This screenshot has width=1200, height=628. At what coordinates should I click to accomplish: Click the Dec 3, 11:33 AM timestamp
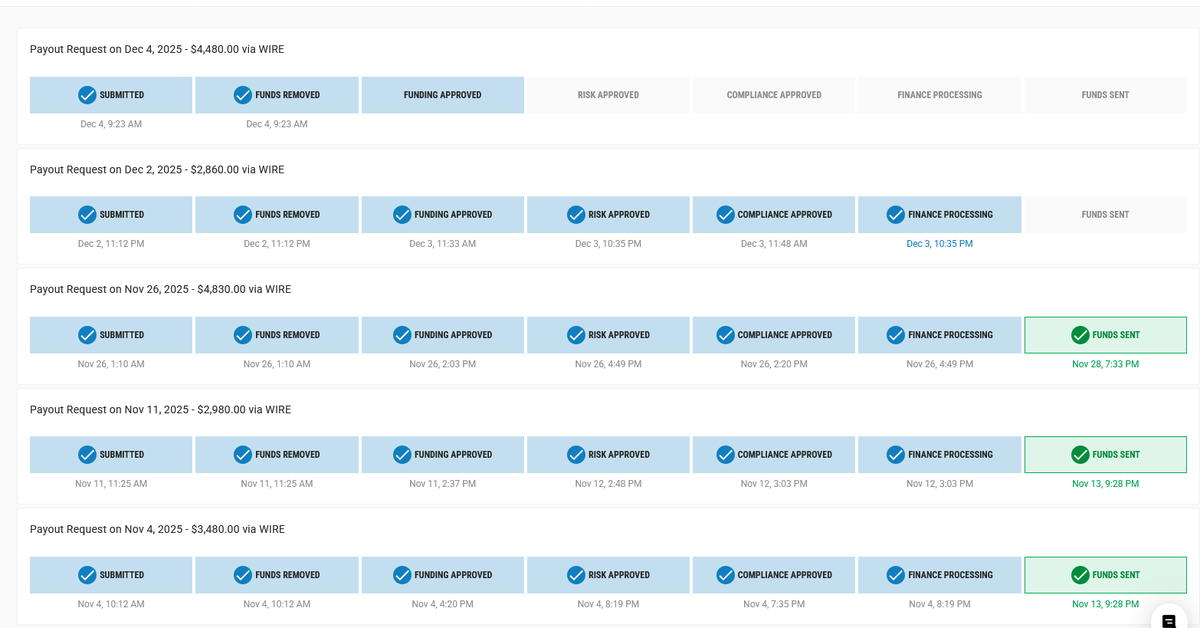point(443,244)
